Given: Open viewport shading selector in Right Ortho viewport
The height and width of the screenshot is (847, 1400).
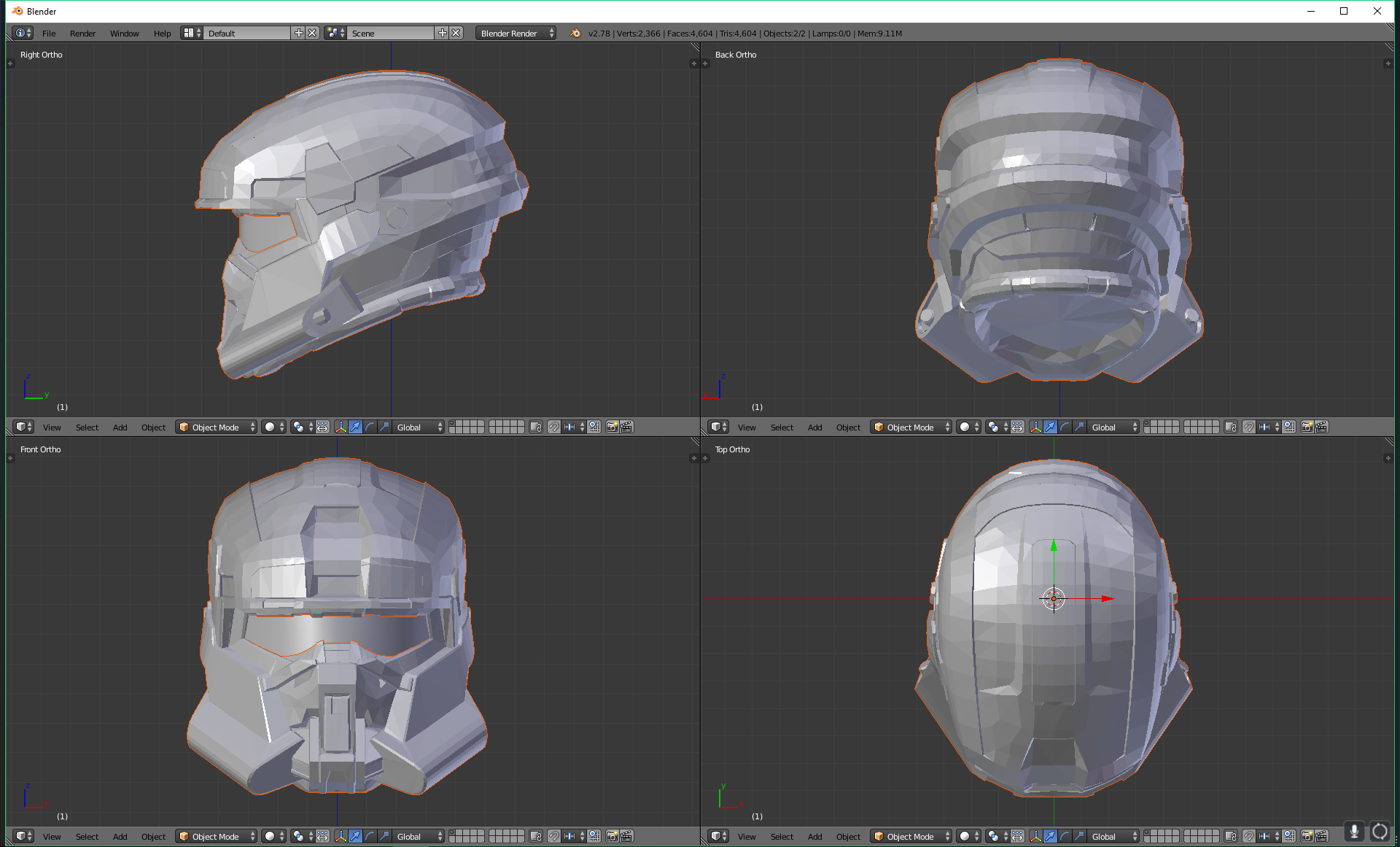Looking at the screenshot, I should tap(273, 427).
